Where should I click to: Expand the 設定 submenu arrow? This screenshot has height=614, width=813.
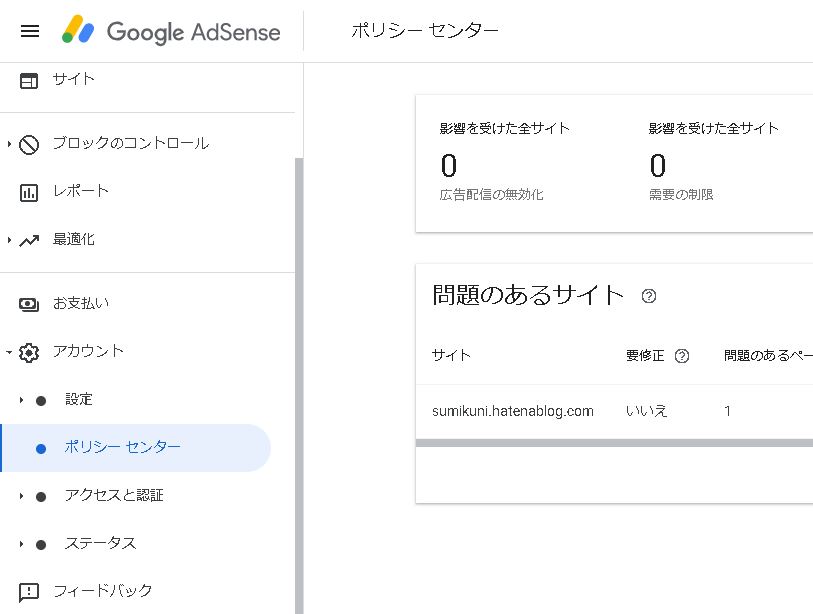click(21, 400)
